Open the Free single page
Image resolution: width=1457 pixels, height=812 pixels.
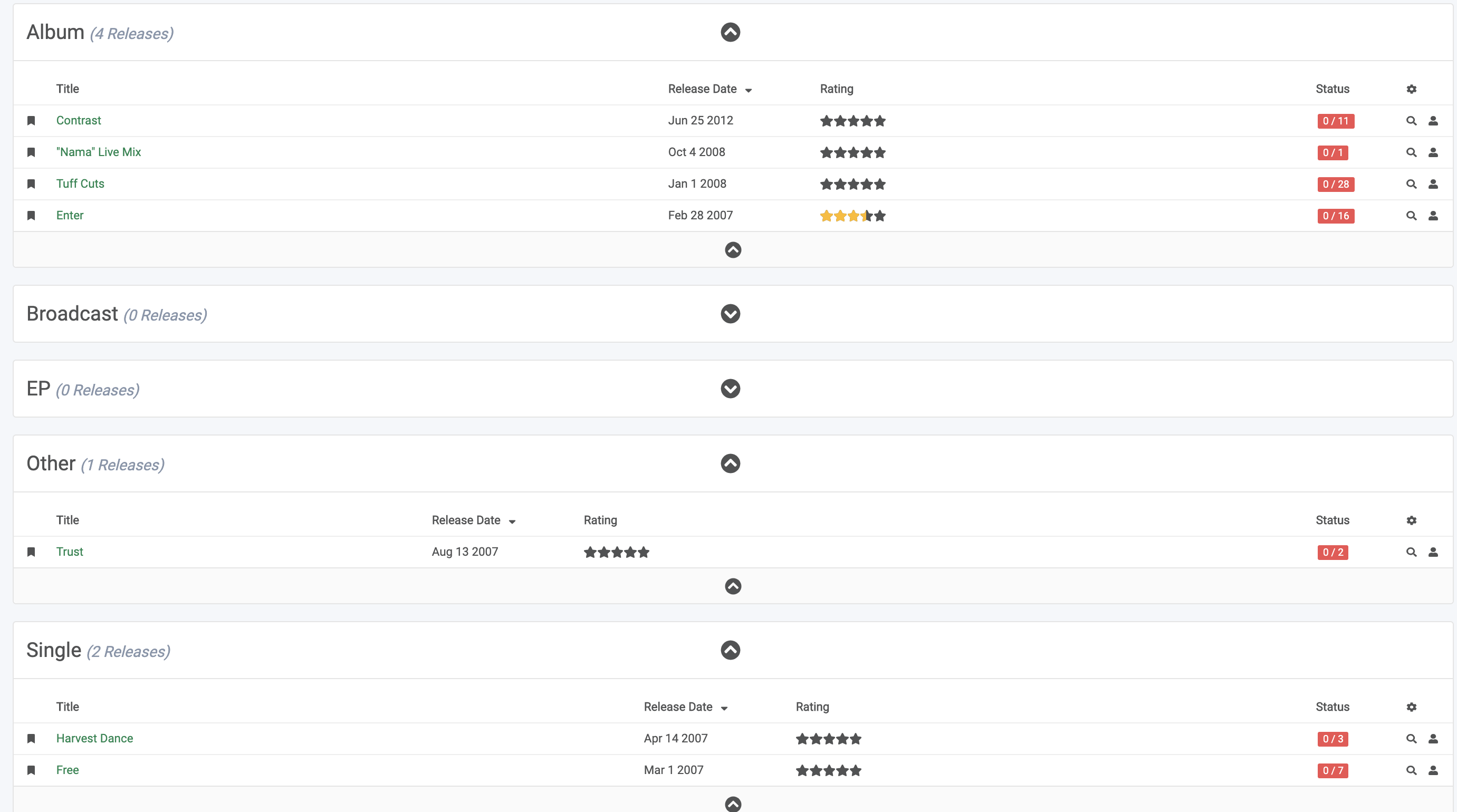coord(68,770)
